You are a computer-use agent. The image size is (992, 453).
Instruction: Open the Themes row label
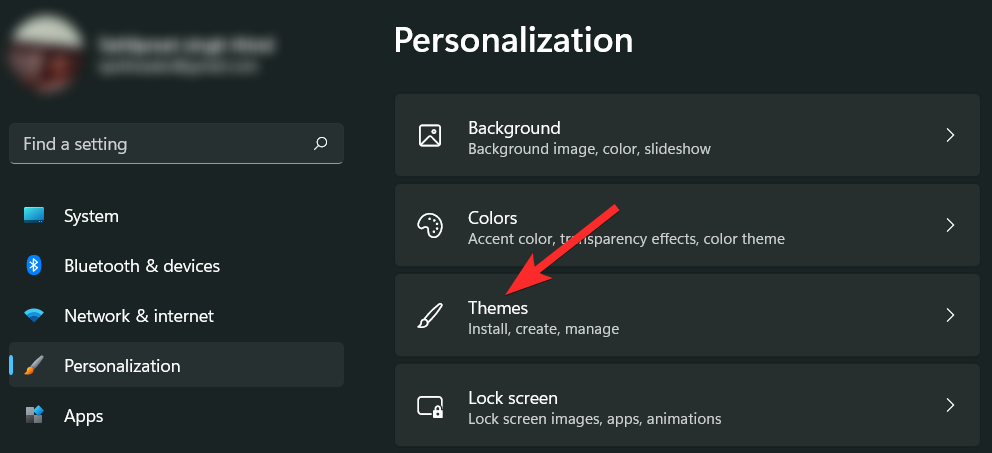498,308
